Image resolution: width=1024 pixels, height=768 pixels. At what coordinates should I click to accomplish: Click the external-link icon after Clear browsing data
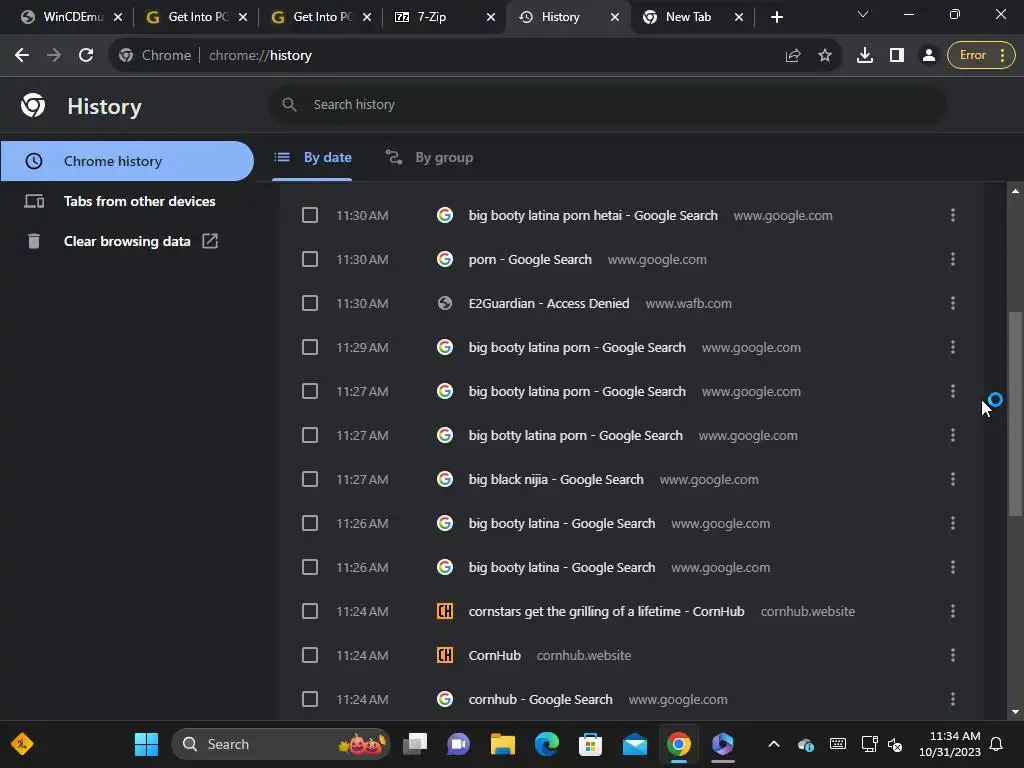click(210, 241)
